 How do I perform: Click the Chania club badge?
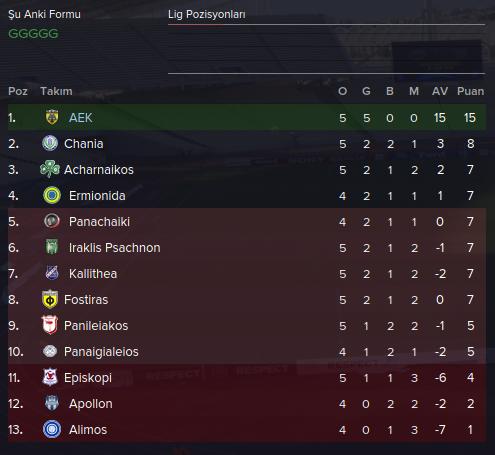tap(50, 143)
